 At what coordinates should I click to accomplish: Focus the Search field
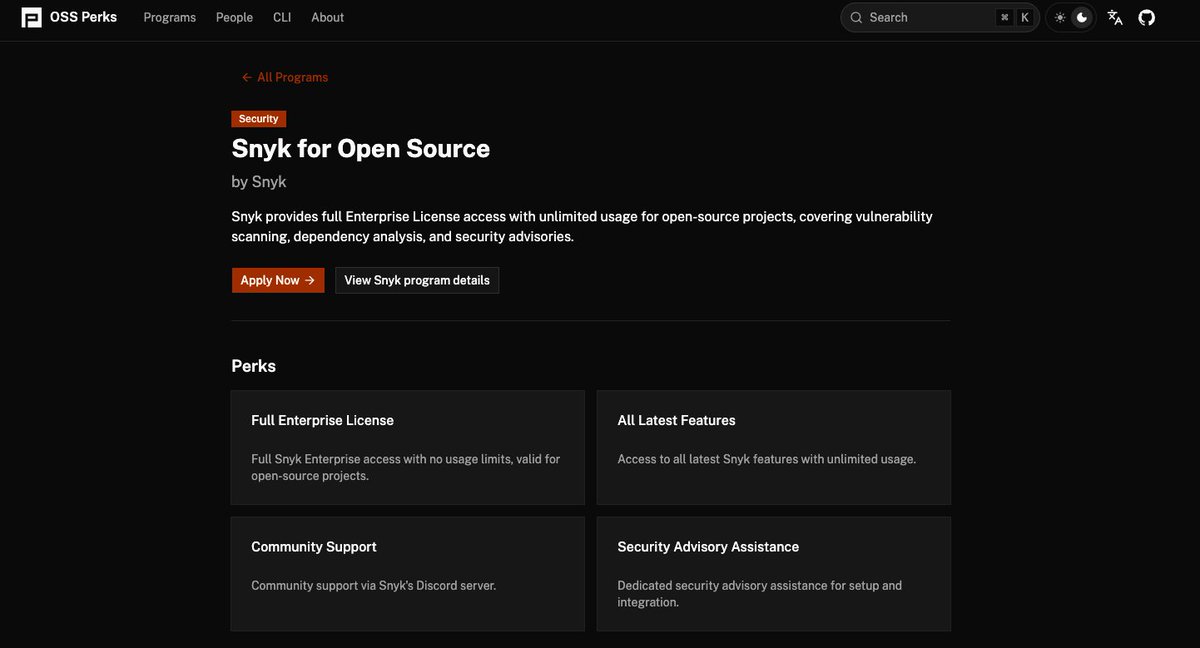pyautogui.click(x=940, y=17)
